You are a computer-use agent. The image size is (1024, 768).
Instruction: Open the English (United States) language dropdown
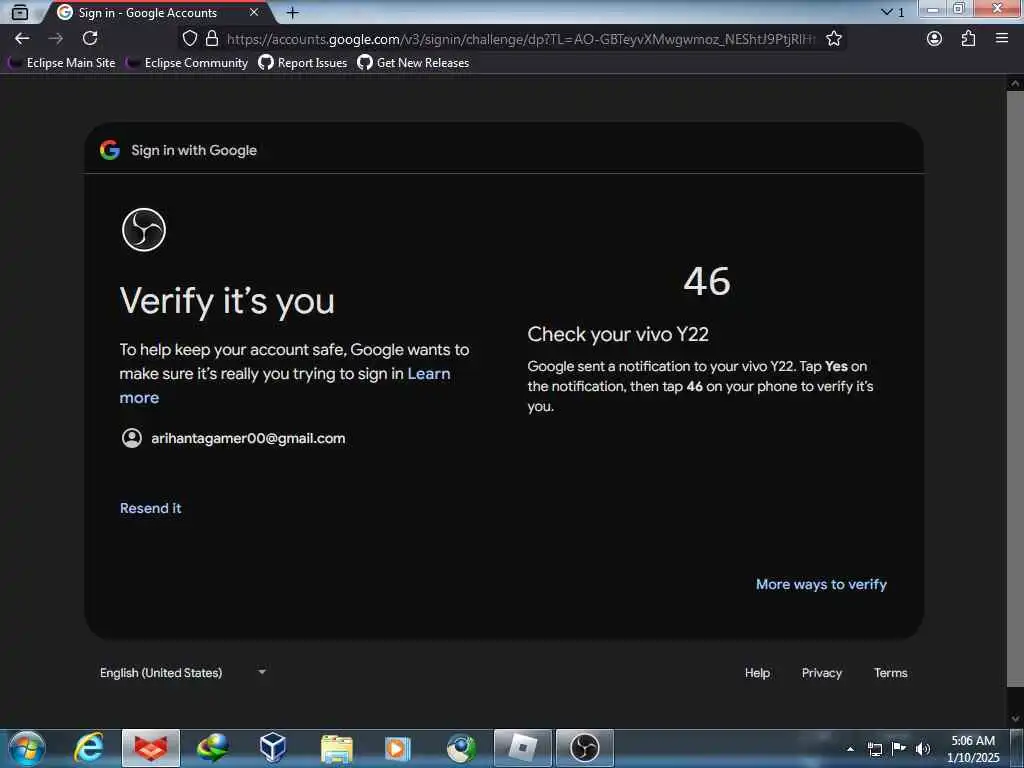click(183, 673)
